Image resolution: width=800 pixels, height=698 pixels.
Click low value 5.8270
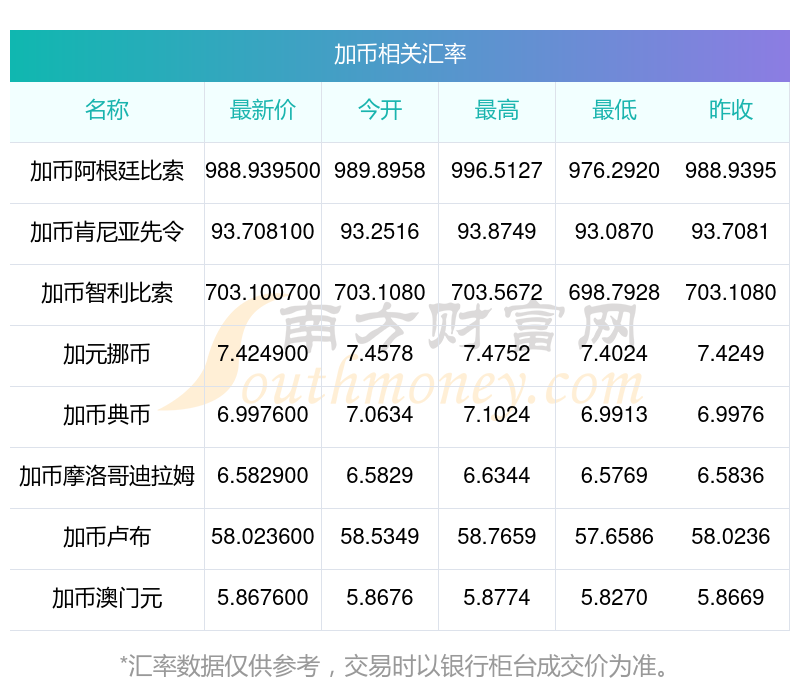(x=614, y=597)
